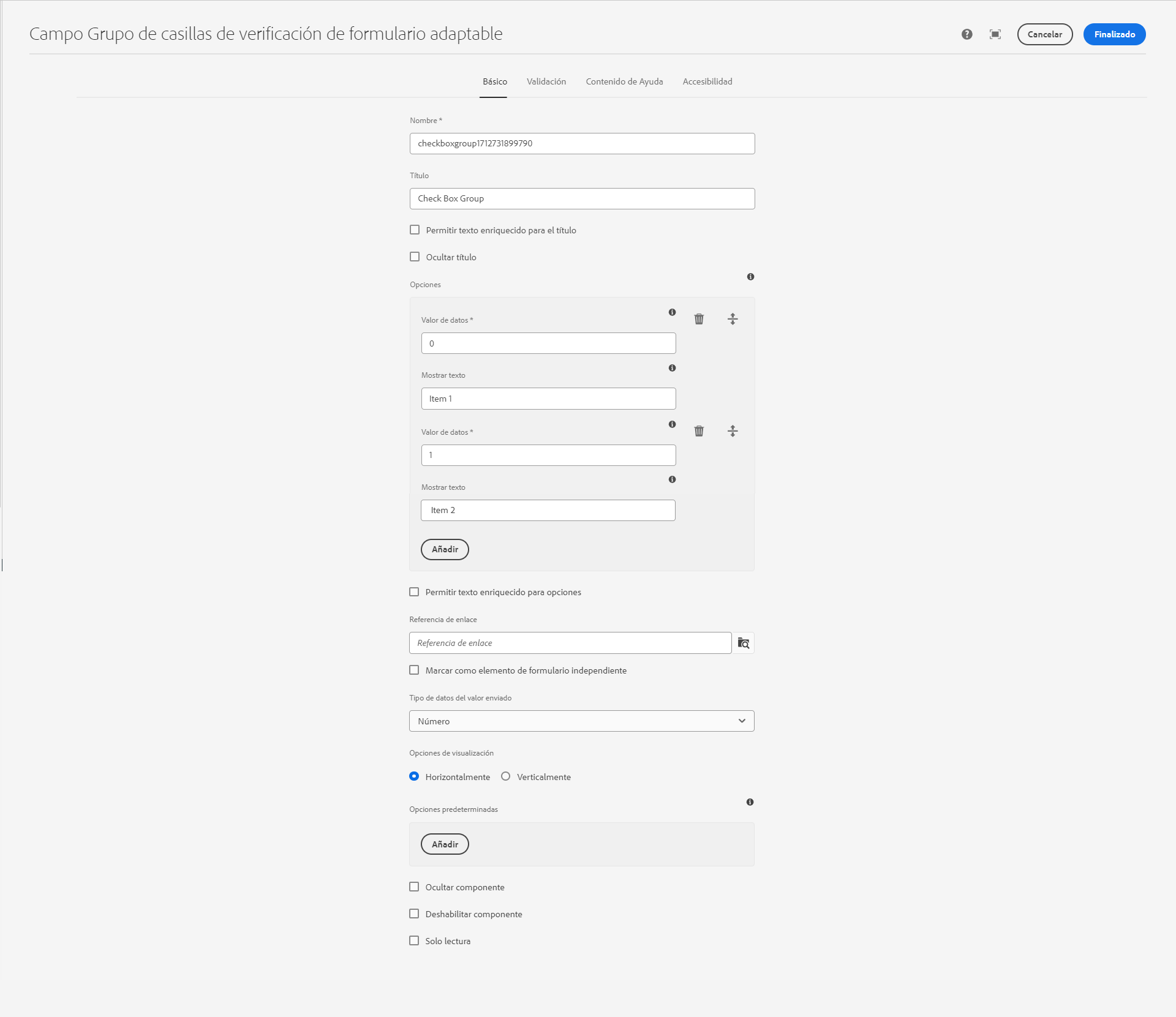The image size is (1176, 1017).
Task: Click the Finalizado button
Action: (x=1114, y=34)
